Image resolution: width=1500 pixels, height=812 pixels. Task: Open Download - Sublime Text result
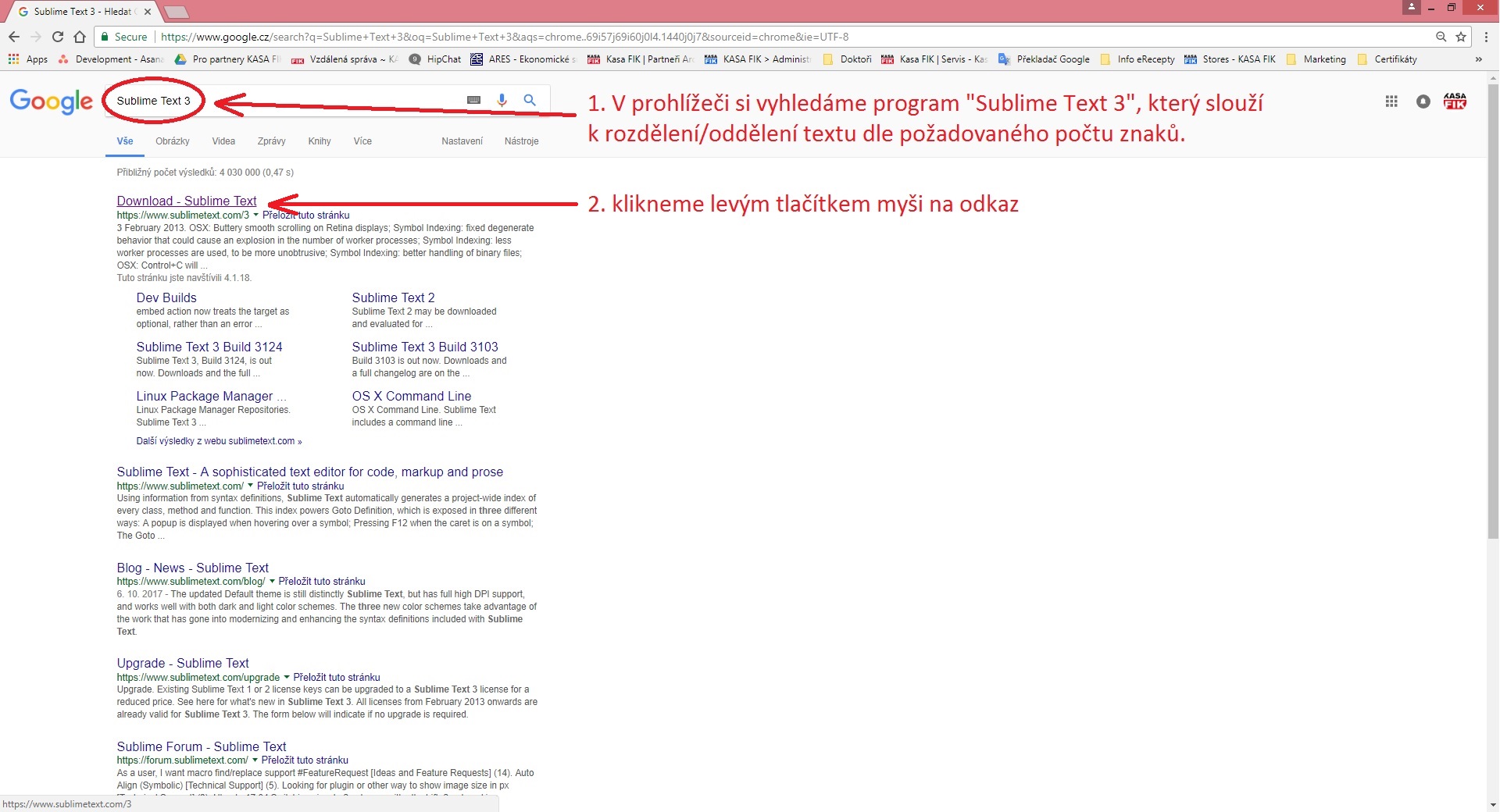click(x=187, y=201)
